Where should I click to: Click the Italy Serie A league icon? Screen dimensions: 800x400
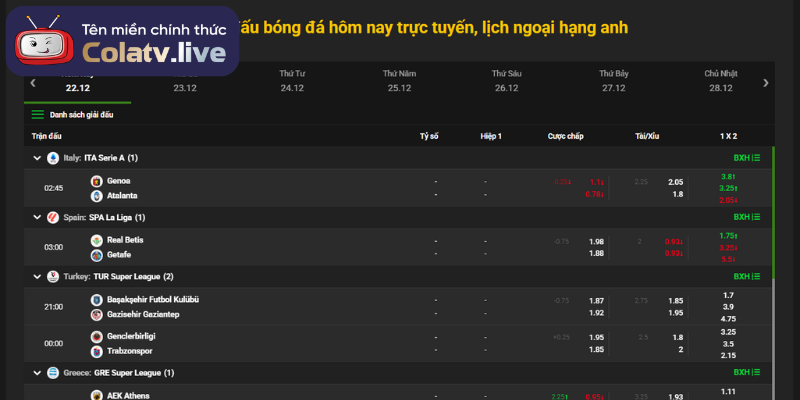(53, 158)
